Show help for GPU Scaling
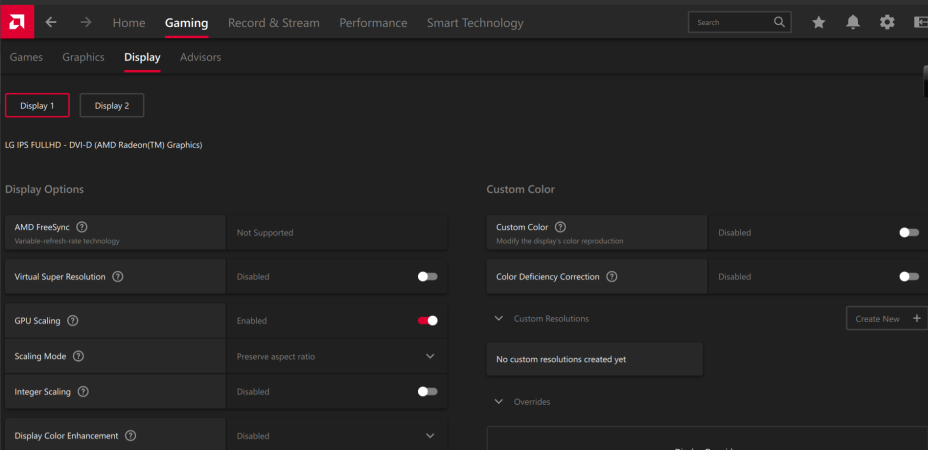This screenshot has height=450, width=928. 73,320
